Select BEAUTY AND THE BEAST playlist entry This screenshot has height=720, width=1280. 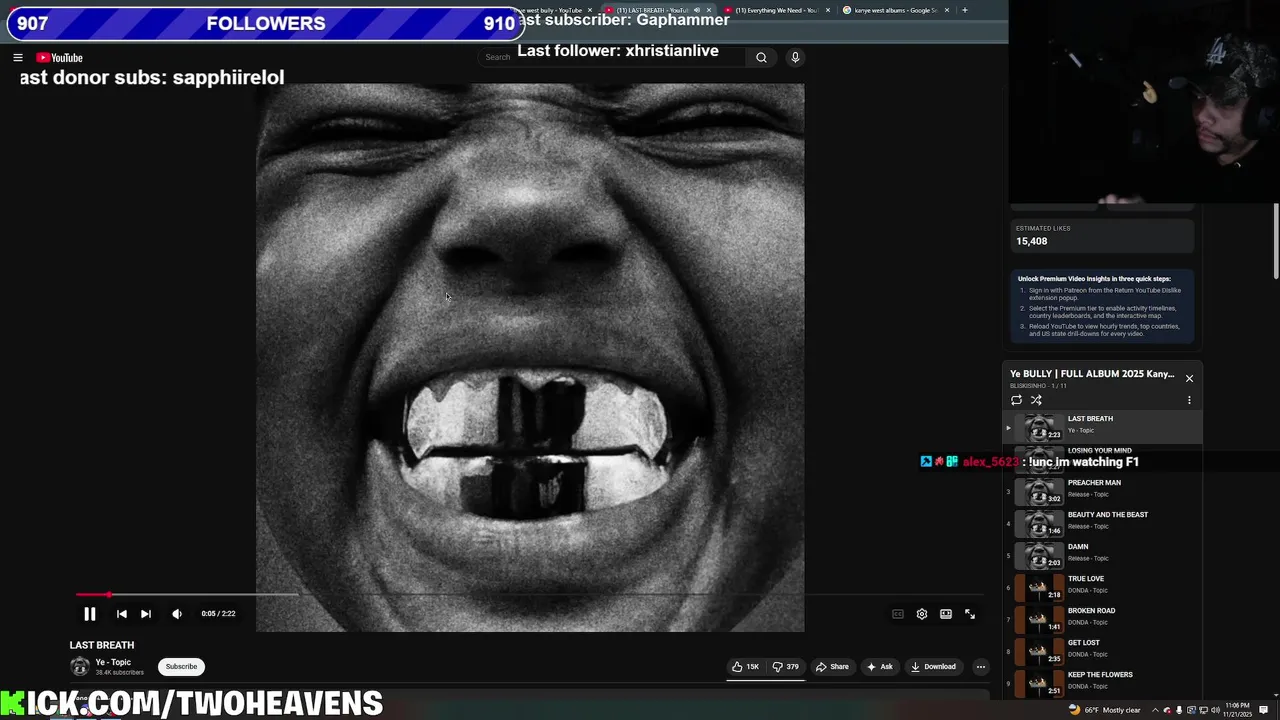(x=1103, y=523)
